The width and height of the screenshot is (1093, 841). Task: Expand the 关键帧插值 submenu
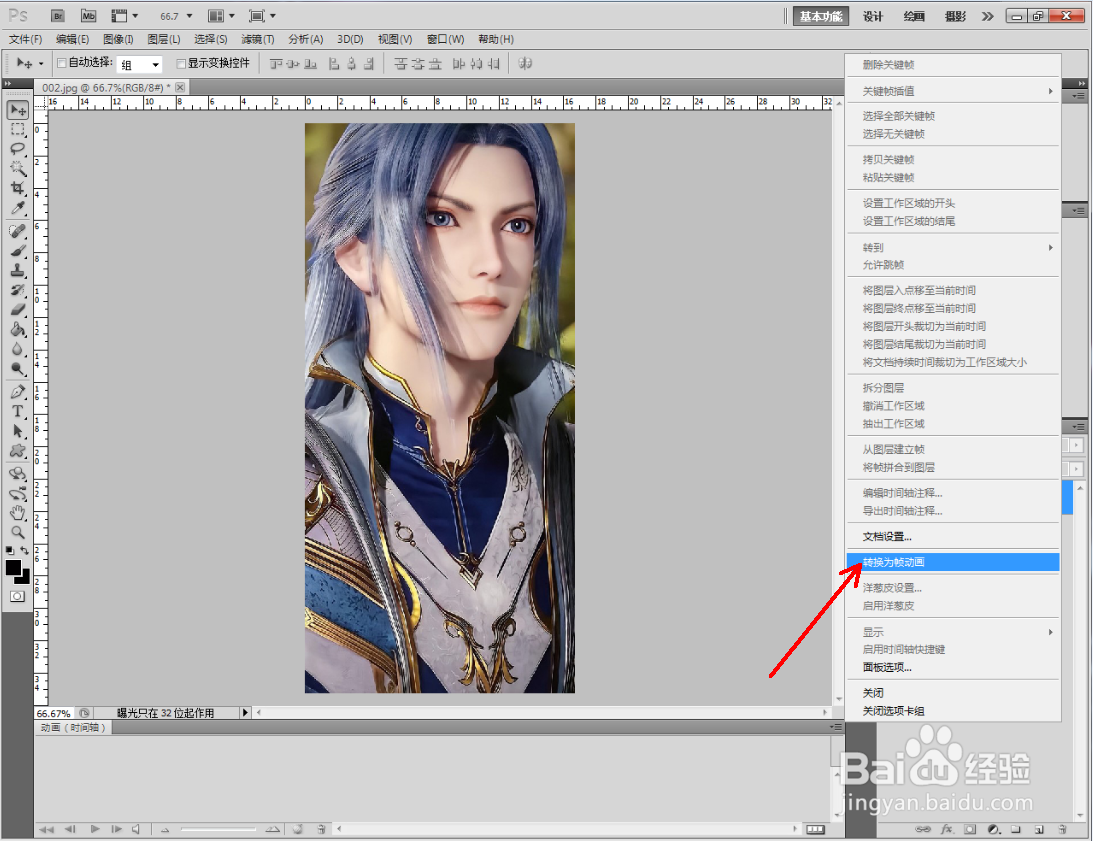tap(953, 91)
